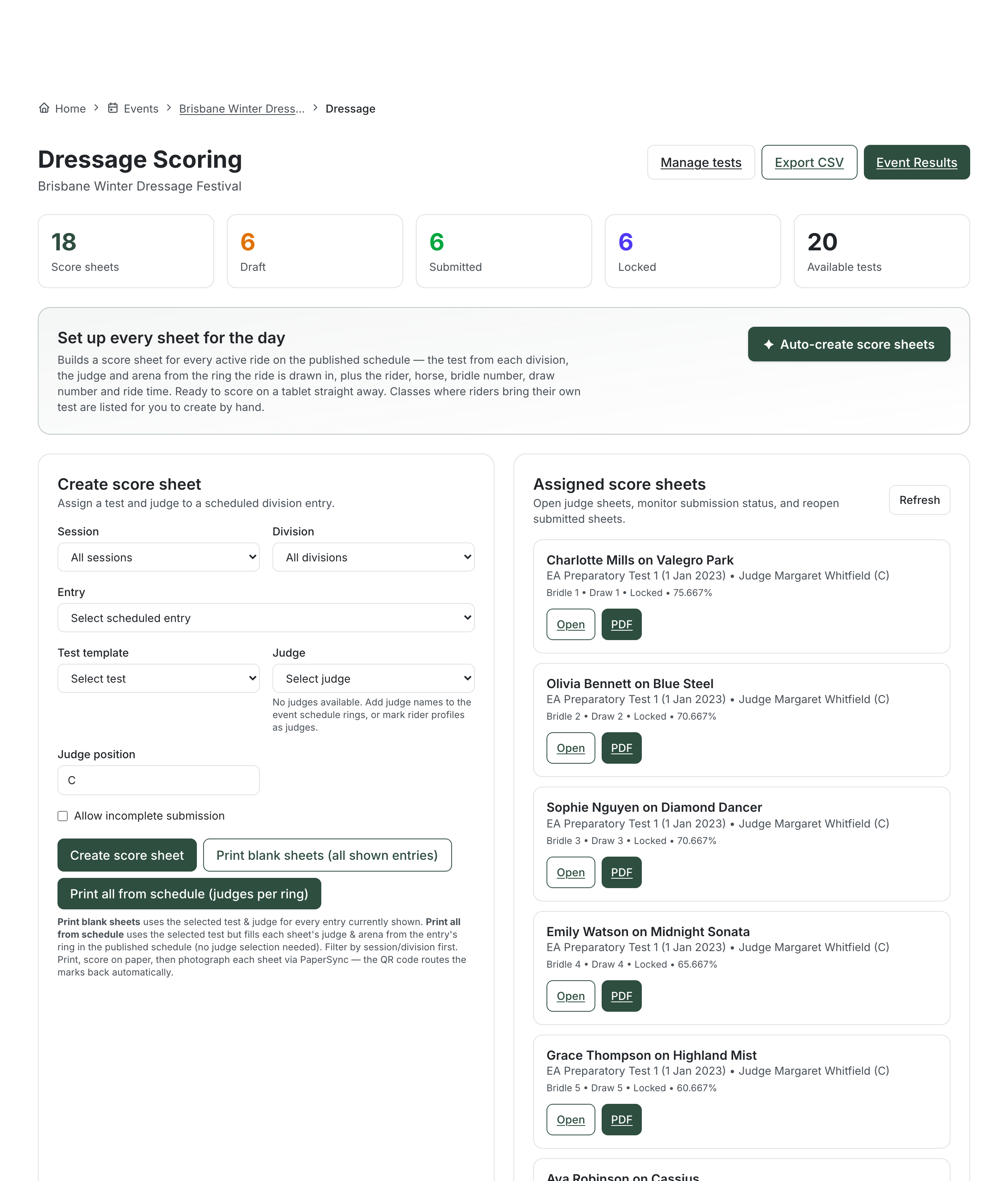Click Print all from schedule button

click(x=189, y=894)
